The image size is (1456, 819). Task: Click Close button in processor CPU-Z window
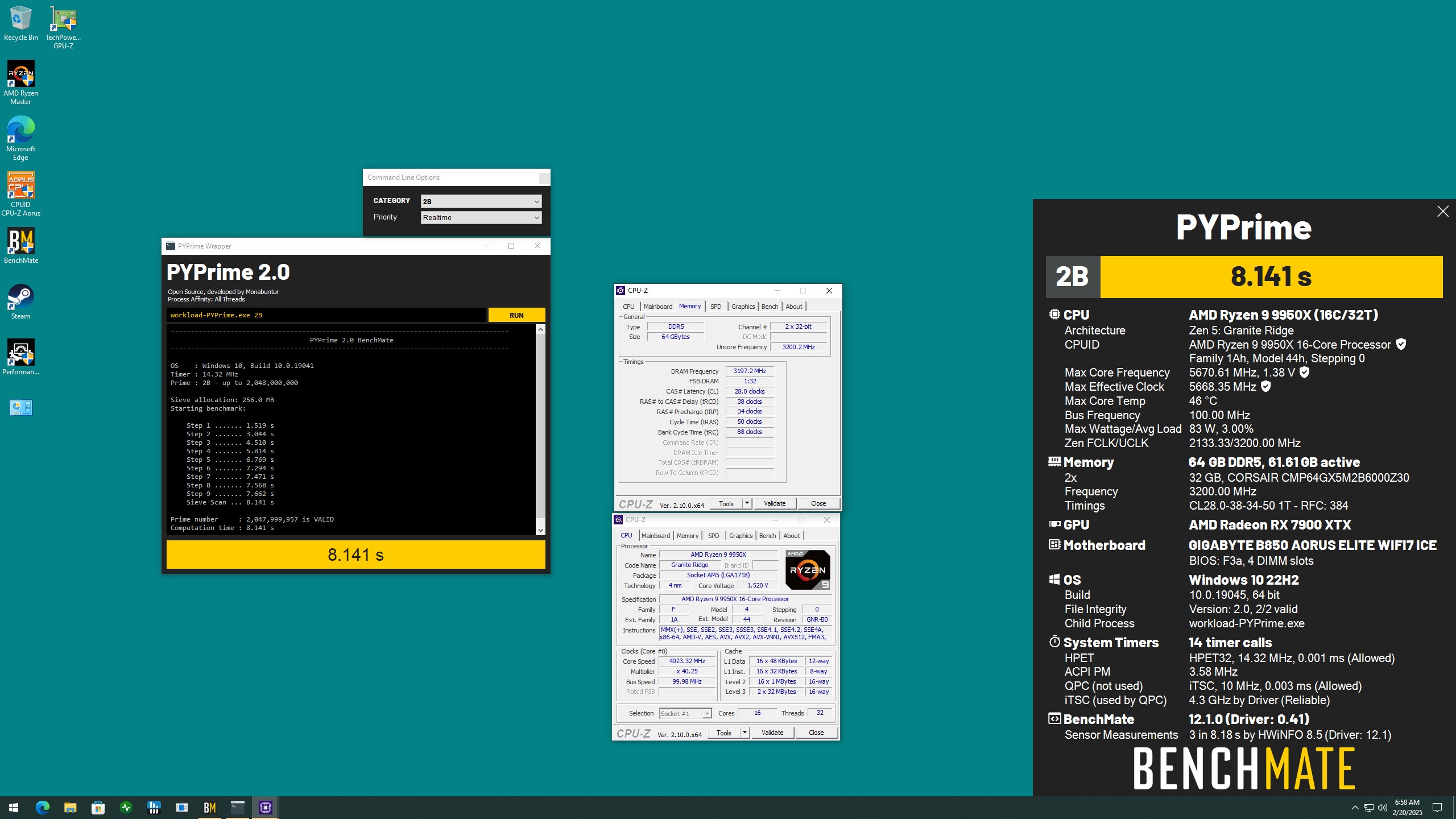coord(816,733)
